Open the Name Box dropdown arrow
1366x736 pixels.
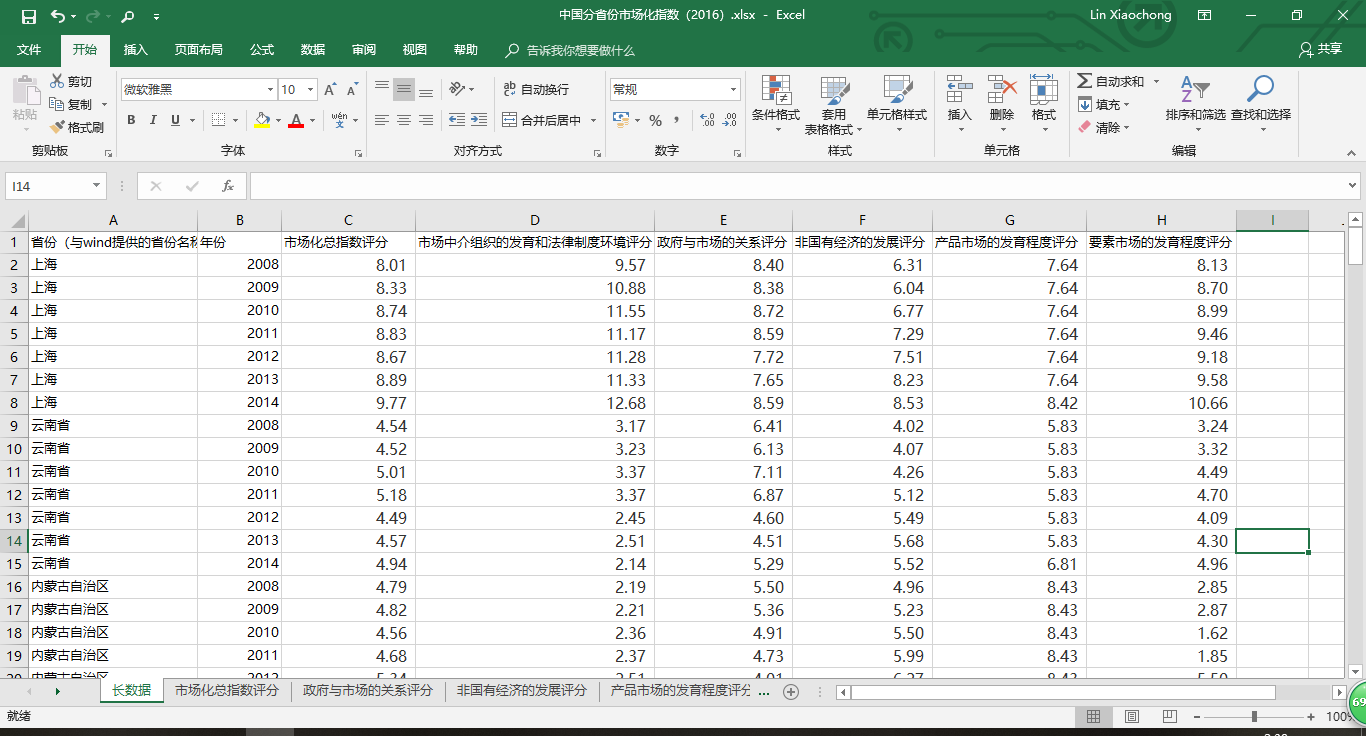(97, 186)
